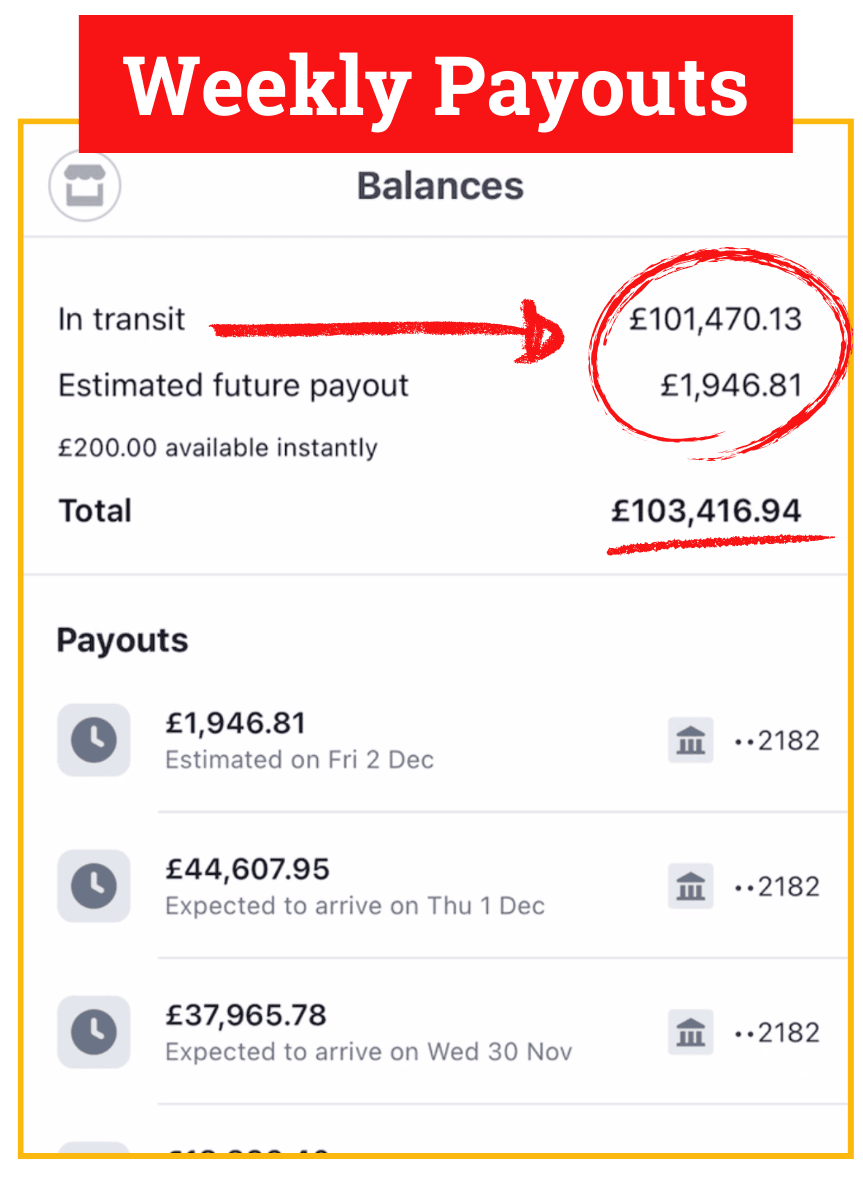Open the £44,607.95 payout entry
Image resolution: width=863 pixels, height=1182 pixels.
(247, 869)
